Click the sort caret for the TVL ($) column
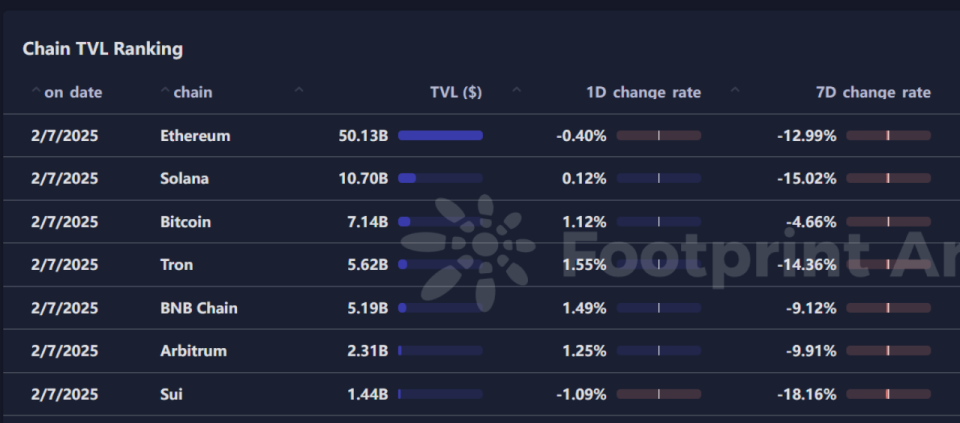 299,91
